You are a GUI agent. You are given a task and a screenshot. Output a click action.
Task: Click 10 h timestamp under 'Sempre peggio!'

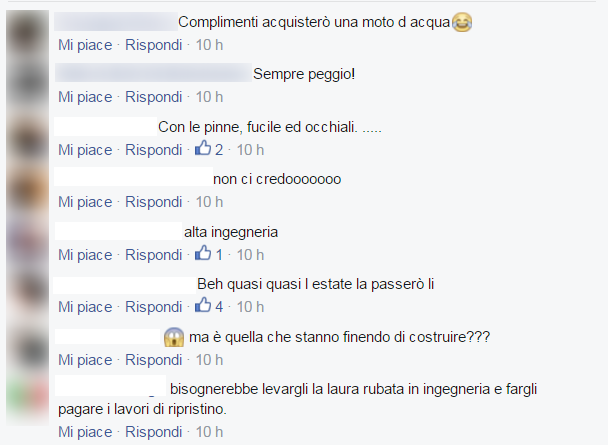pos(209,97)
